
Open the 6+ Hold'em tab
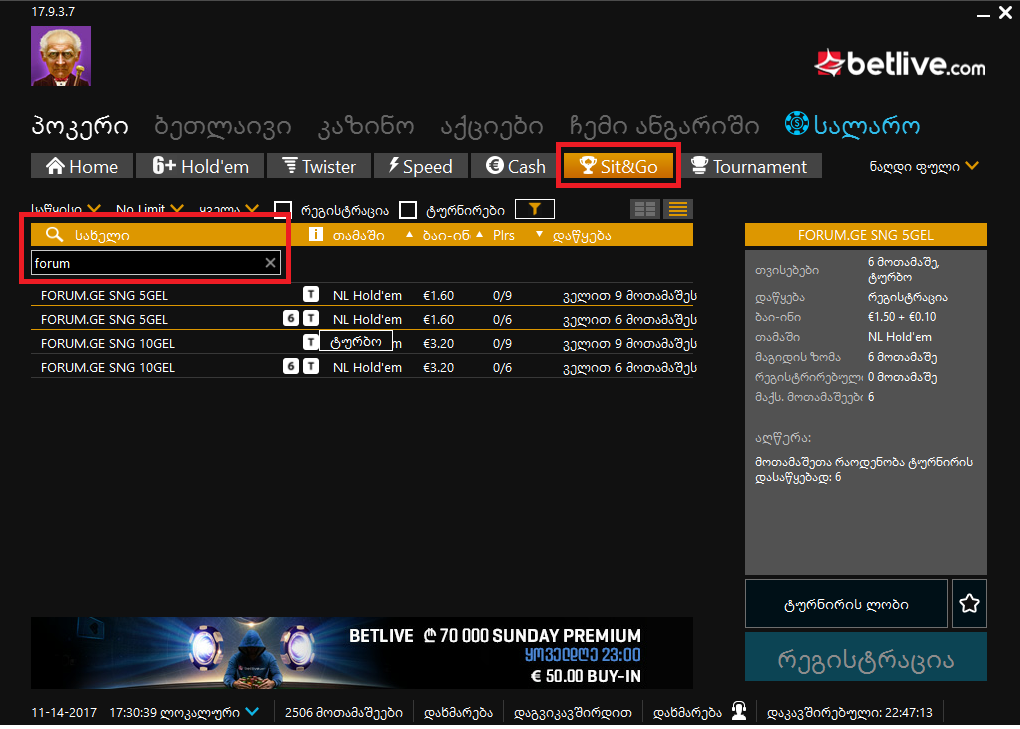200,166
